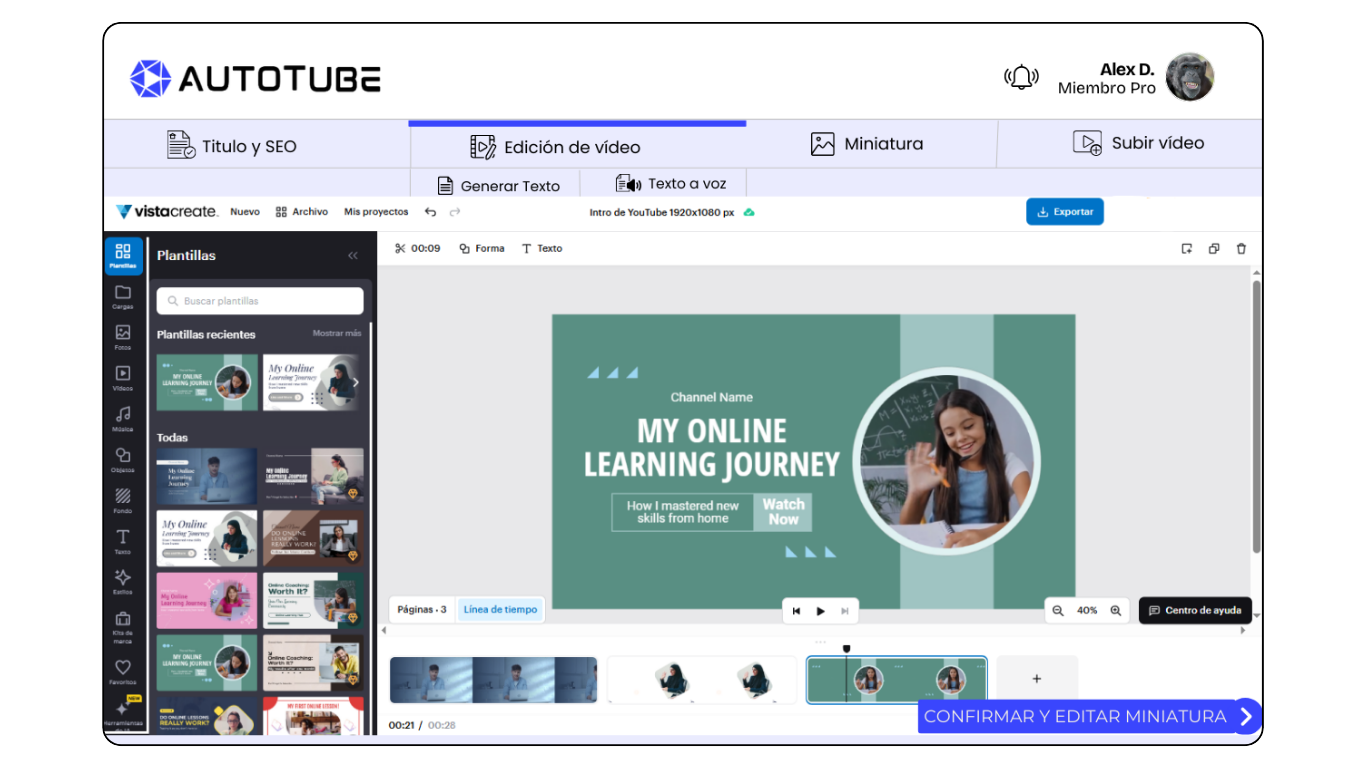Zoom in with magnifier plus icon
Image resolution: width=1366 pixels, height=768 pixels.
[1116, 610]
